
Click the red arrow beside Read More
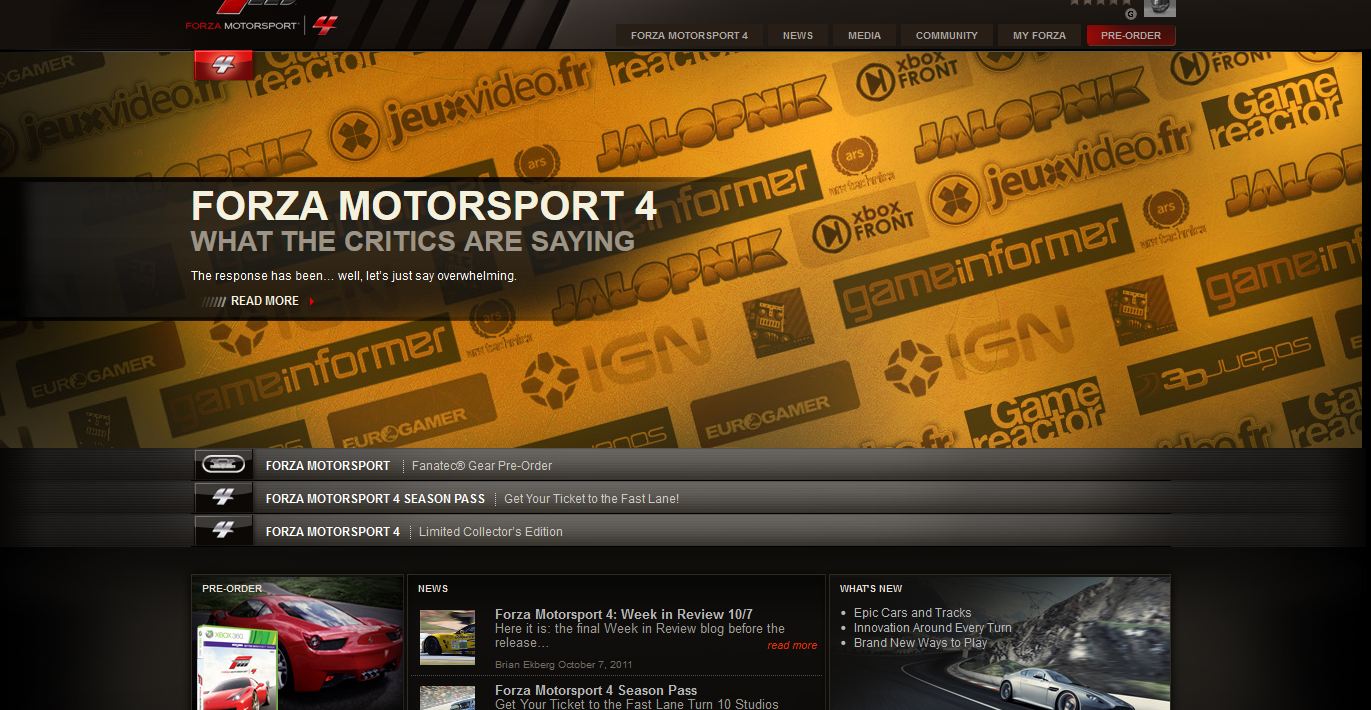(x=312, y=301)
